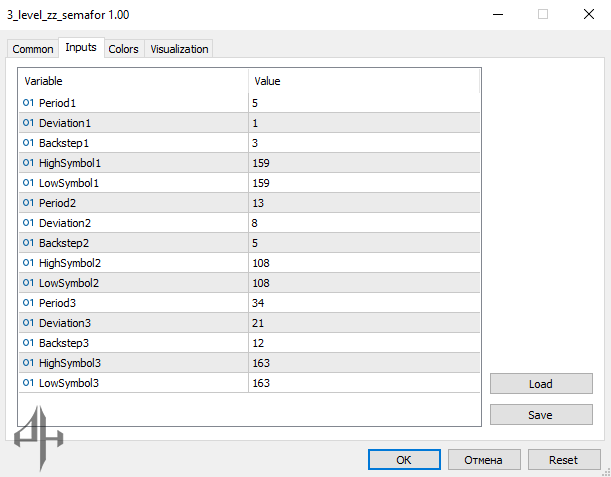Viewport: 611px width, 477px height.
Task: Save the current input settings
Action: point(541,415)
